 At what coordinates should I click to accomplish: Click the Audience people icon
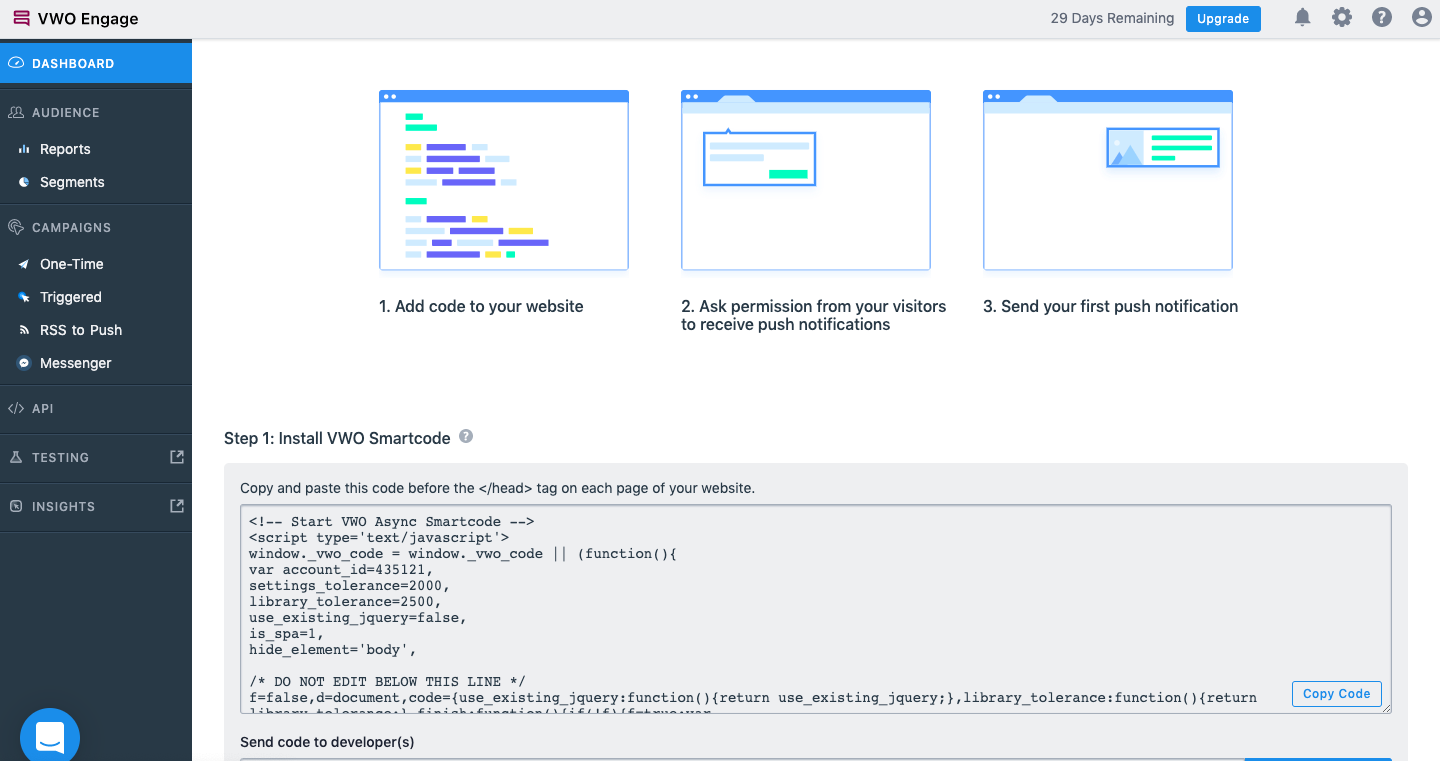point(15,113)
